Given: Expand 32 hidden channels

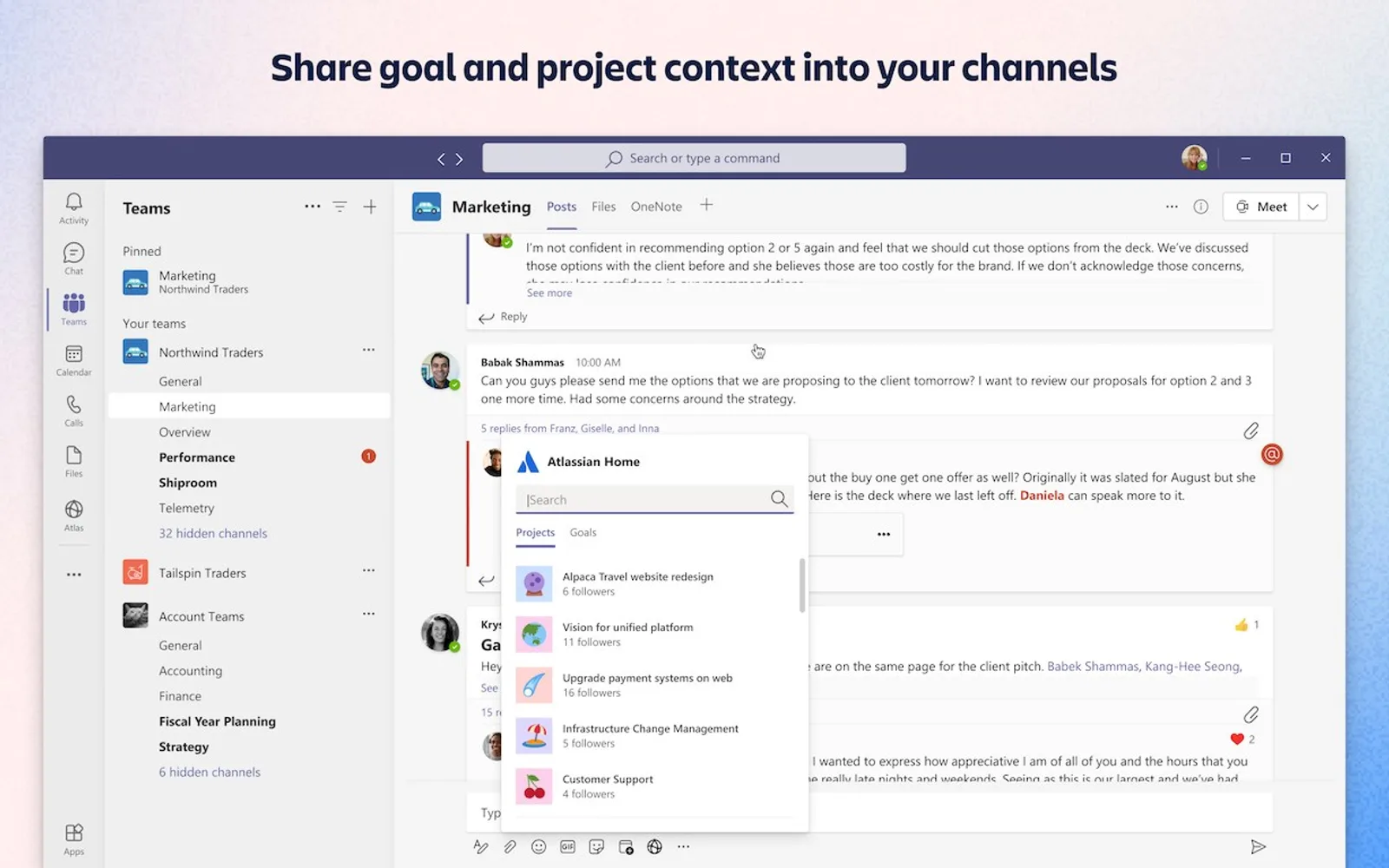Looking at the screenshot, I should click(213, 534).
